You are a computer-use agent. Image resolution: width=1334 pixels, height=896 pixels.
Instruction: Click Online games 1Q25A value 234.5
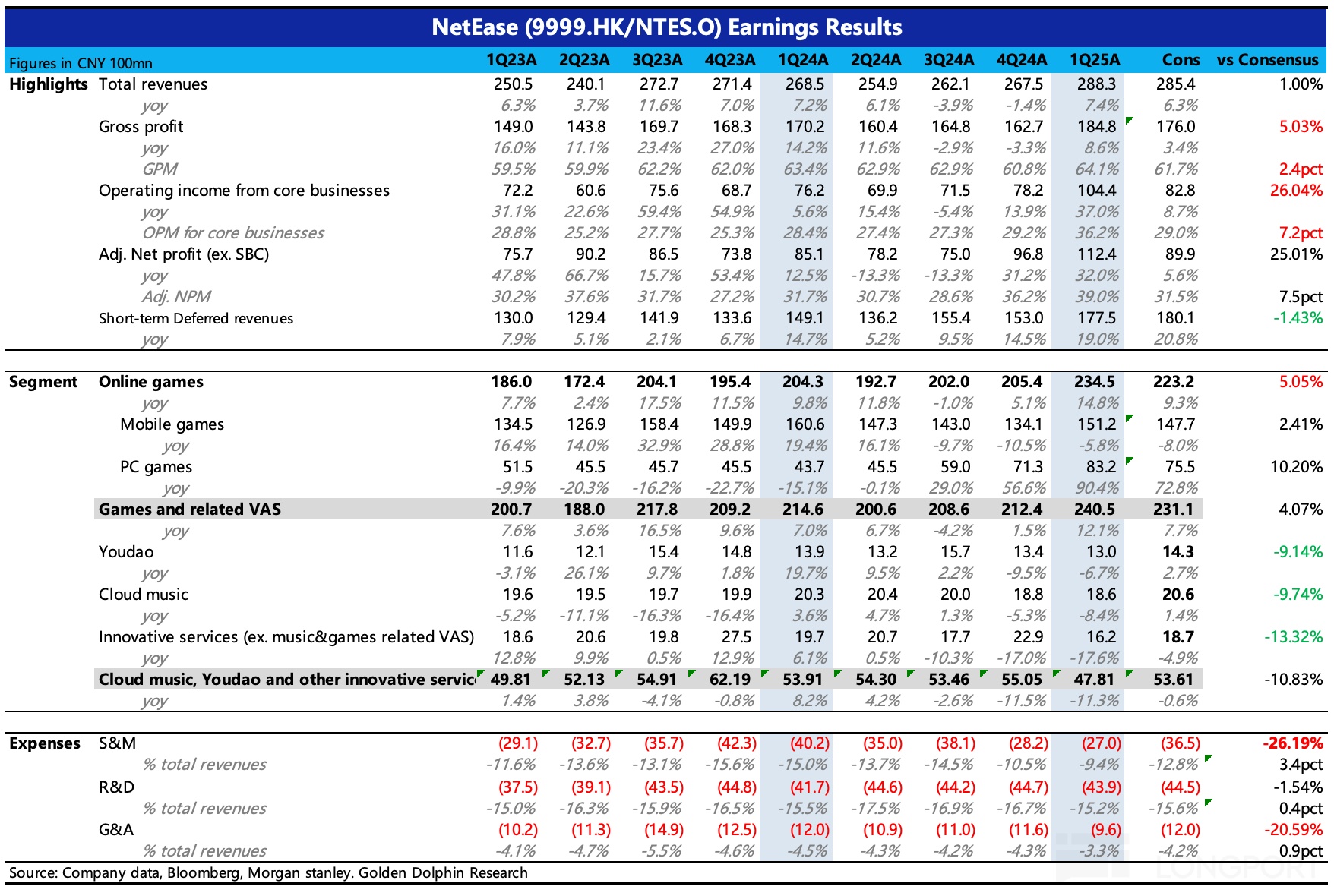pyautogui.click(x=1095, y=382)
